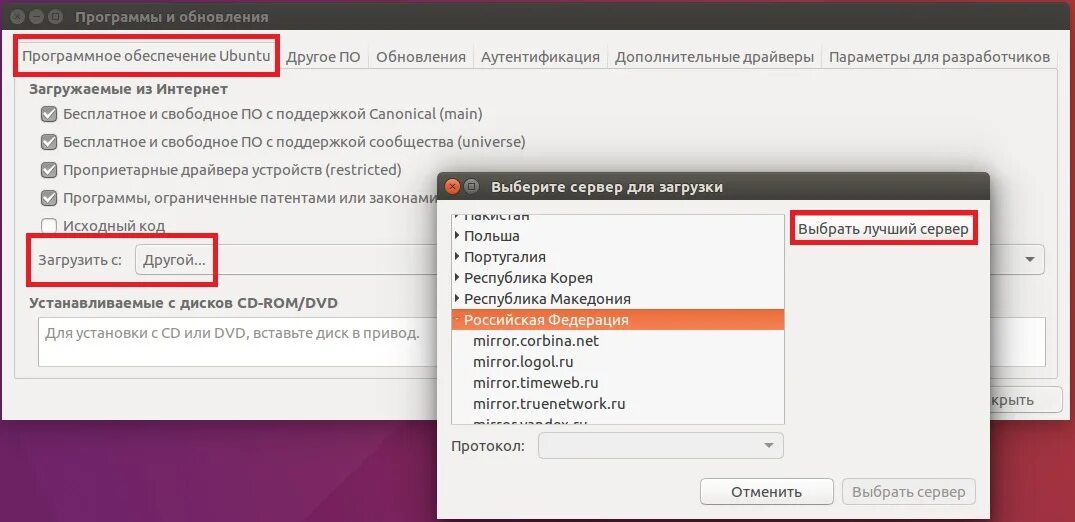This screenshot has width=1075, height=522.
Task: Switch to the Обновления tab
Action: 421,57
